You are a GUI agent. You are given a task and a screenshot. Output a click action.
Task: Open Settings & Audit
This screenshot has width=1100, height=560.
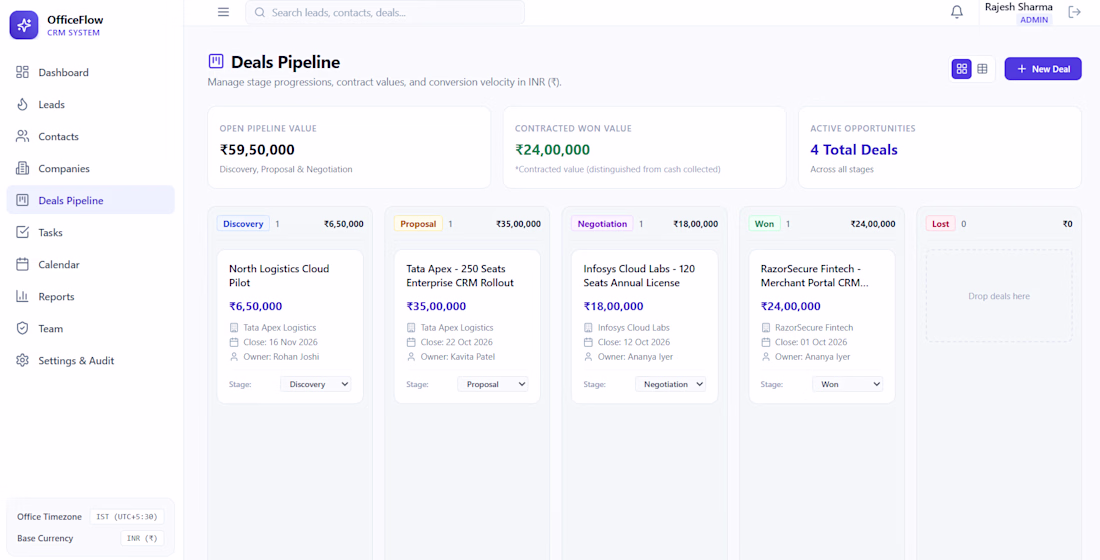click(x=90, y=361)
